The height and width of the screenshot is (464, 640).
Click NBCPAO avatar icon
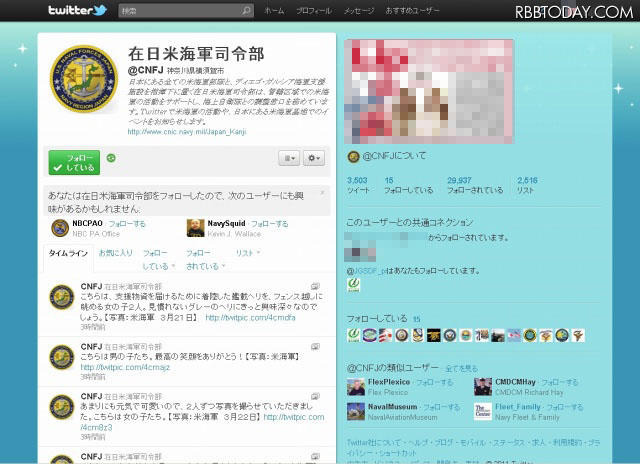[x=60, y=228]
